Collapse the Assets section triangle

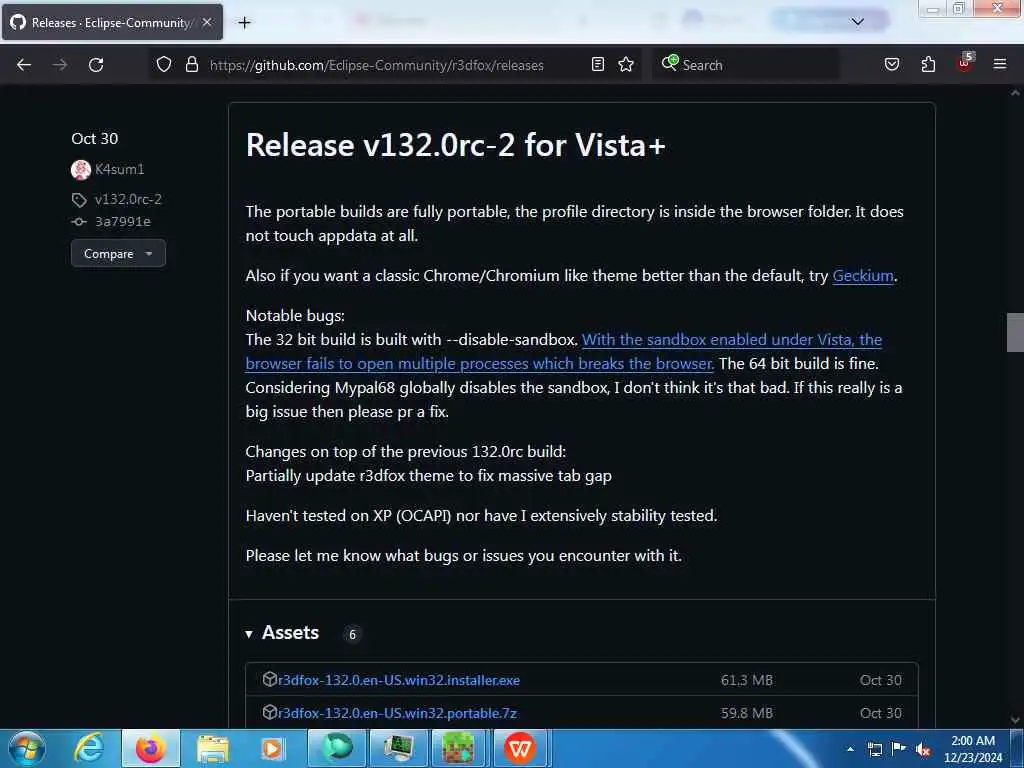pos(249,633)
